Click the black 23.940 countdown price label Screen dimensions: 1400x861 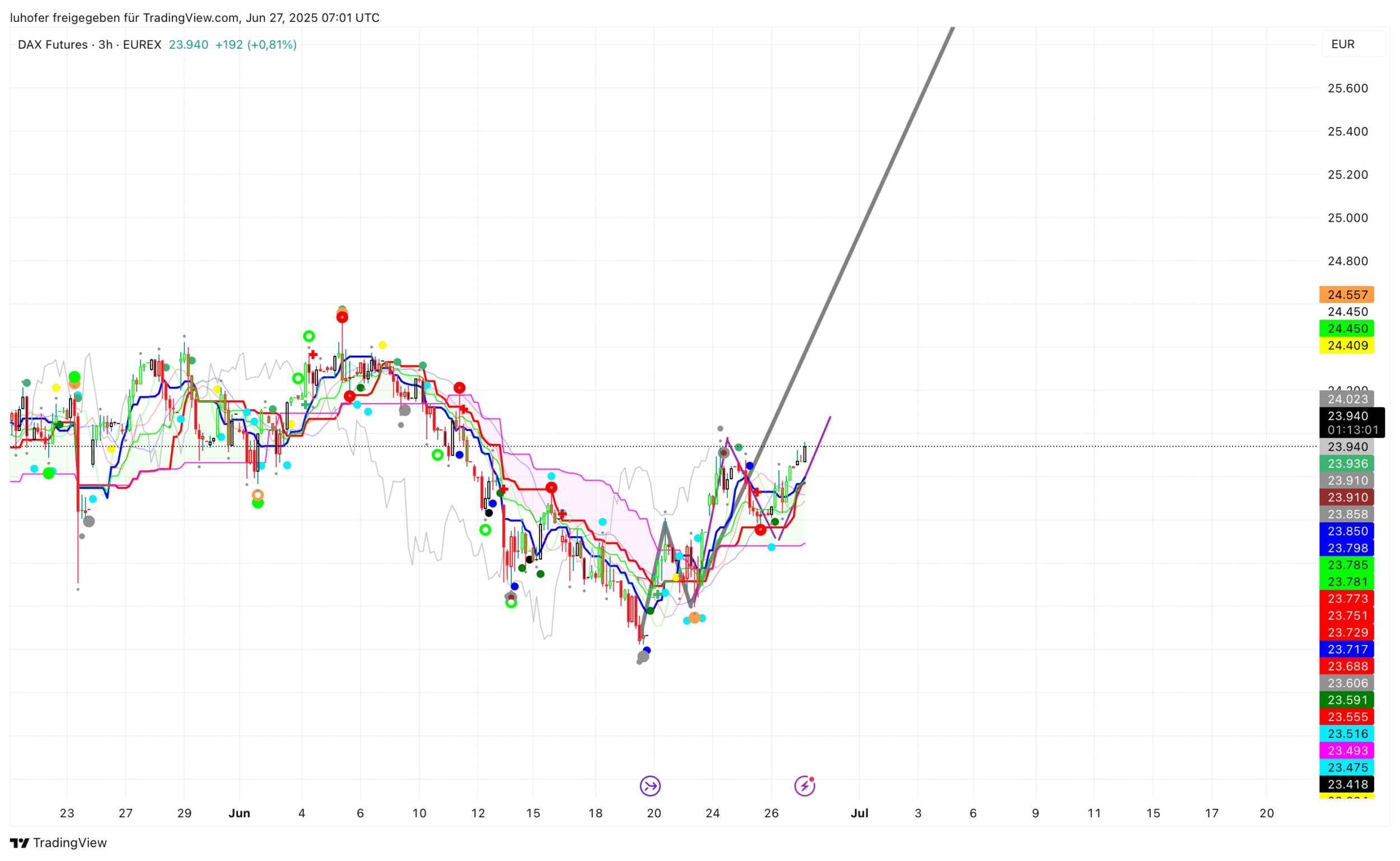(x=1351, y=423)
